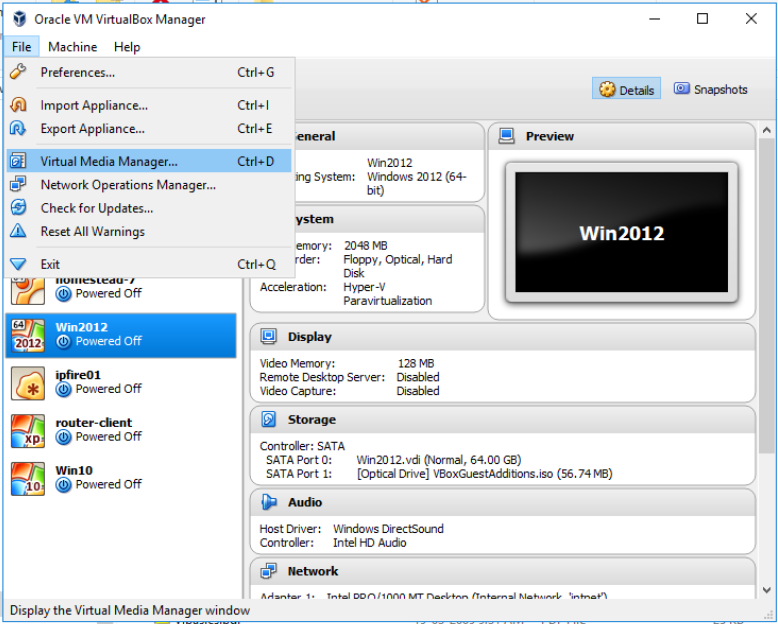Click the details pane scroll-down arrow
The width and height of the screenshot is (778, 624).
(767, 590)
